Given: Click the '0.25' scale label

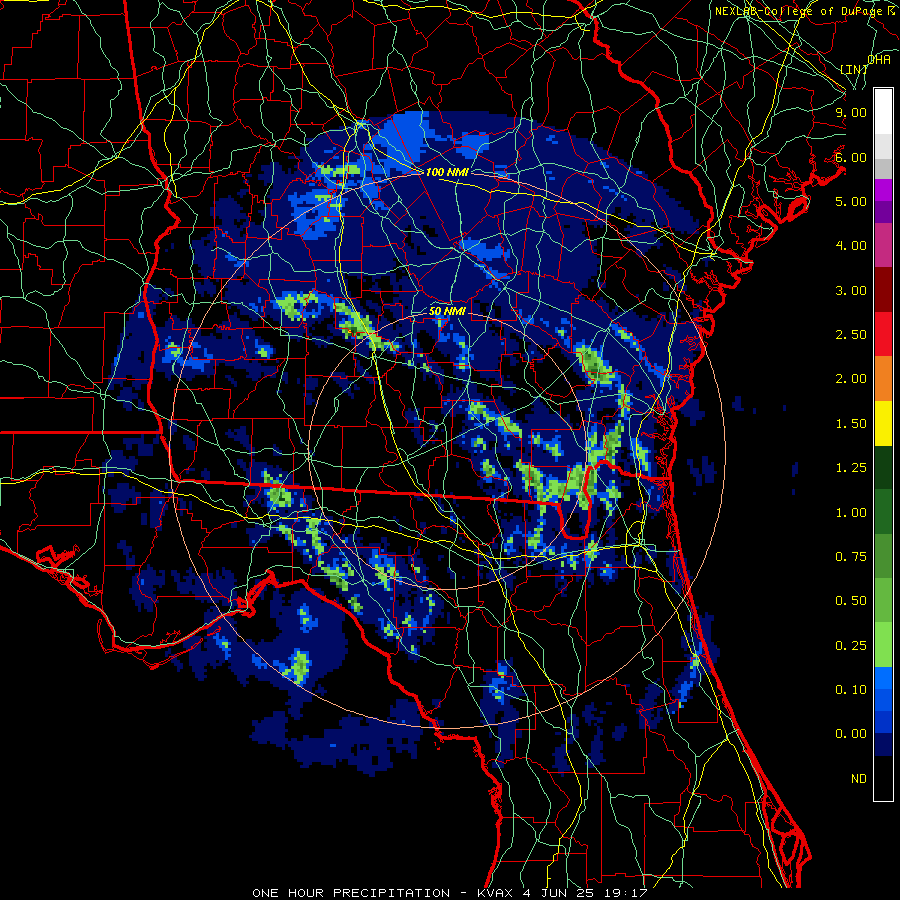Looking at the screenshot, I should [x=851, y=646].
